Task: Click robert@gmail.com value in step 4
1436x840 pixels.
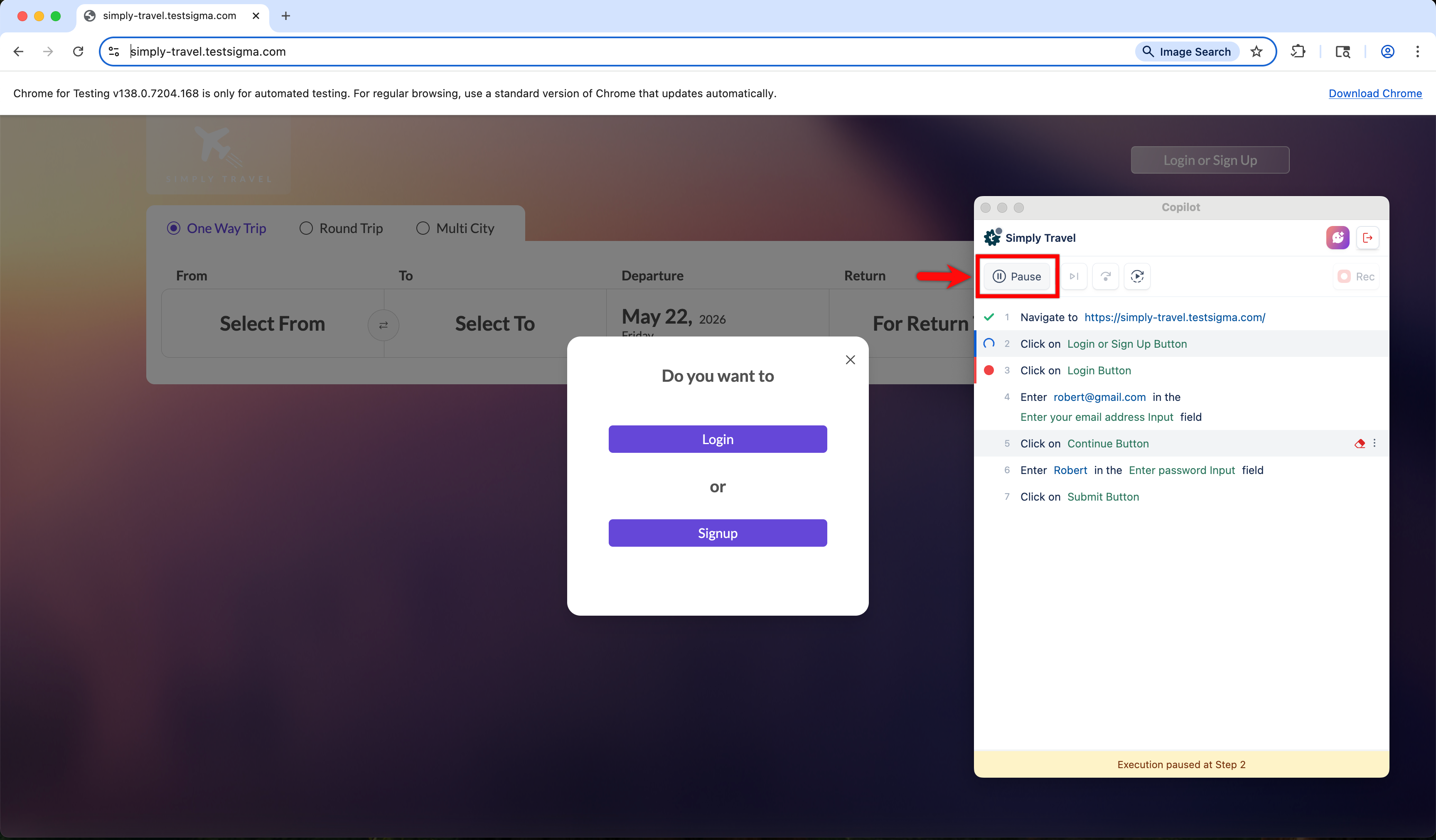Action: coord(1099,397)
